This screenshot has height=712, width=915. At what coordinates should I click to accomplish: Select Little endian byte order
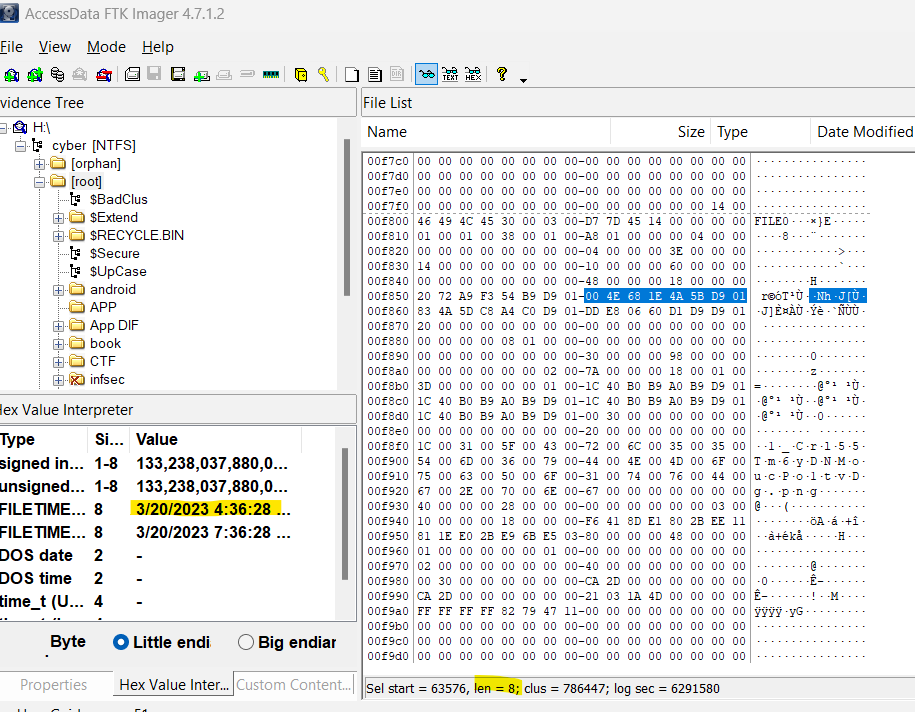tap(121, 643)
